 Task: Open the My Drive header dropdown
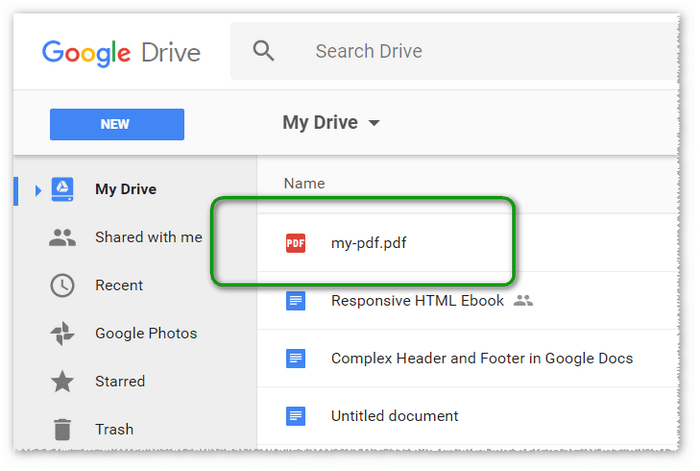point(375,123)
